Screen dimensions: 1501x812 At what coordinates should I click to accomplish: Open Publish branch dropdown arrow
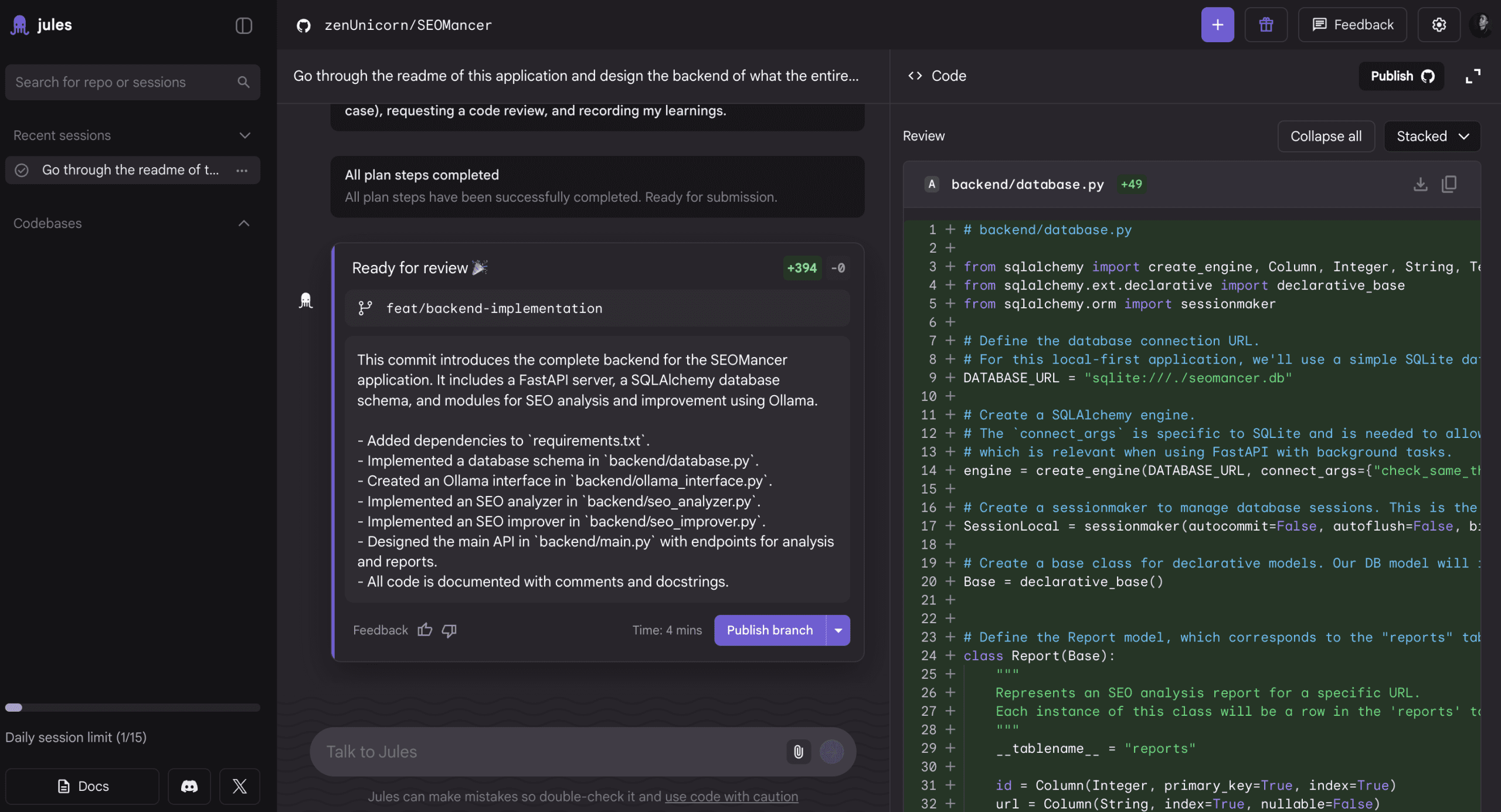tap(838, 630)
